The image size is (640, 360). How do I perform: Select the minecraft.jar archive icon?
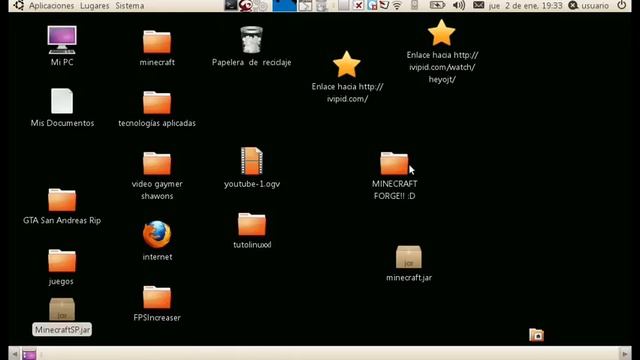409,257
